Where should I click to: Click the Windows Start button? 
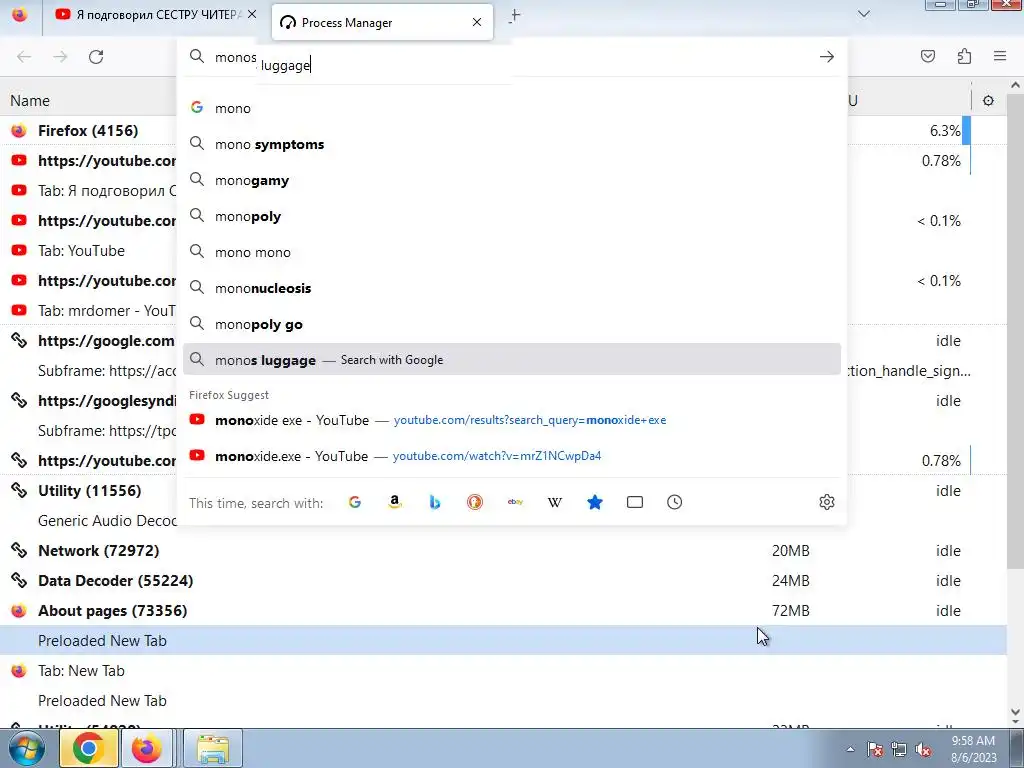(27, 748)
